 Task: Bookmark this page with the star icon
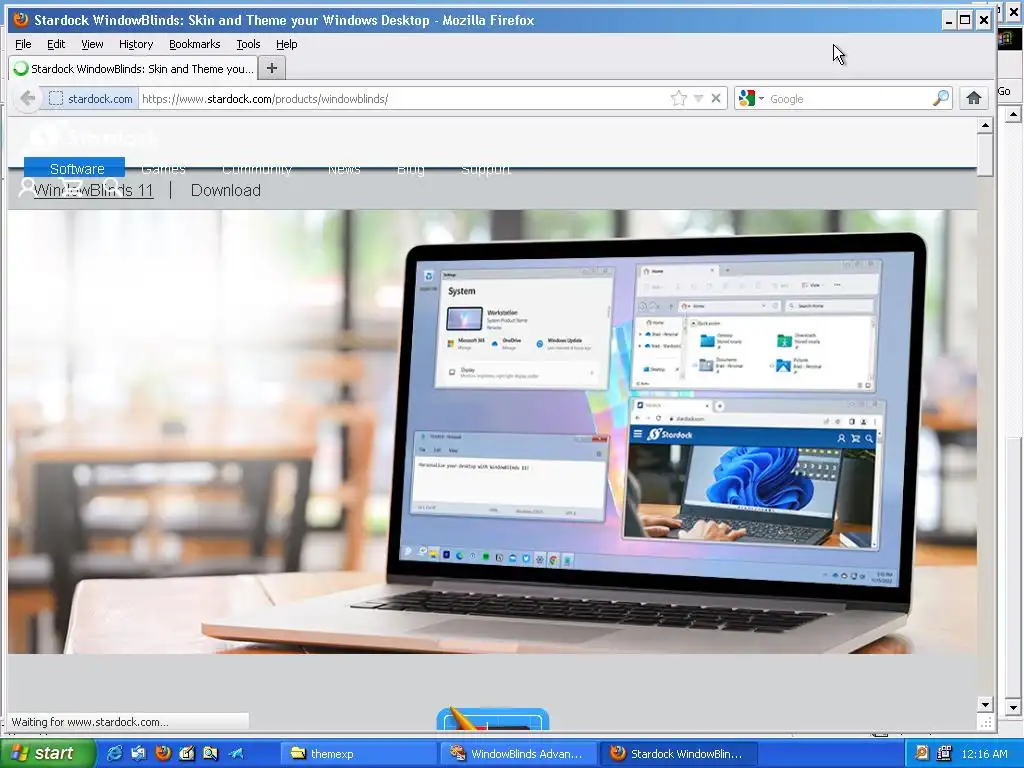(x=679, y=99)
